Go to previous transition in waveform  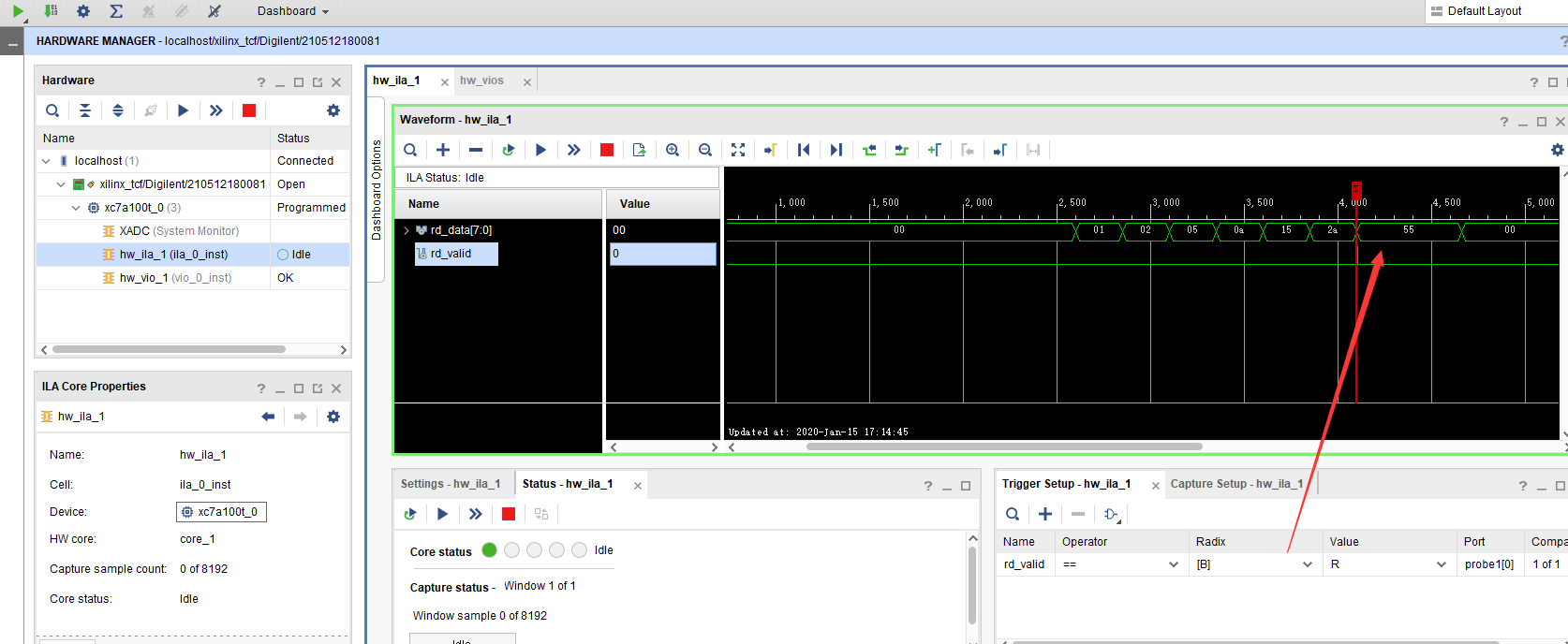[x=869, y=150]
